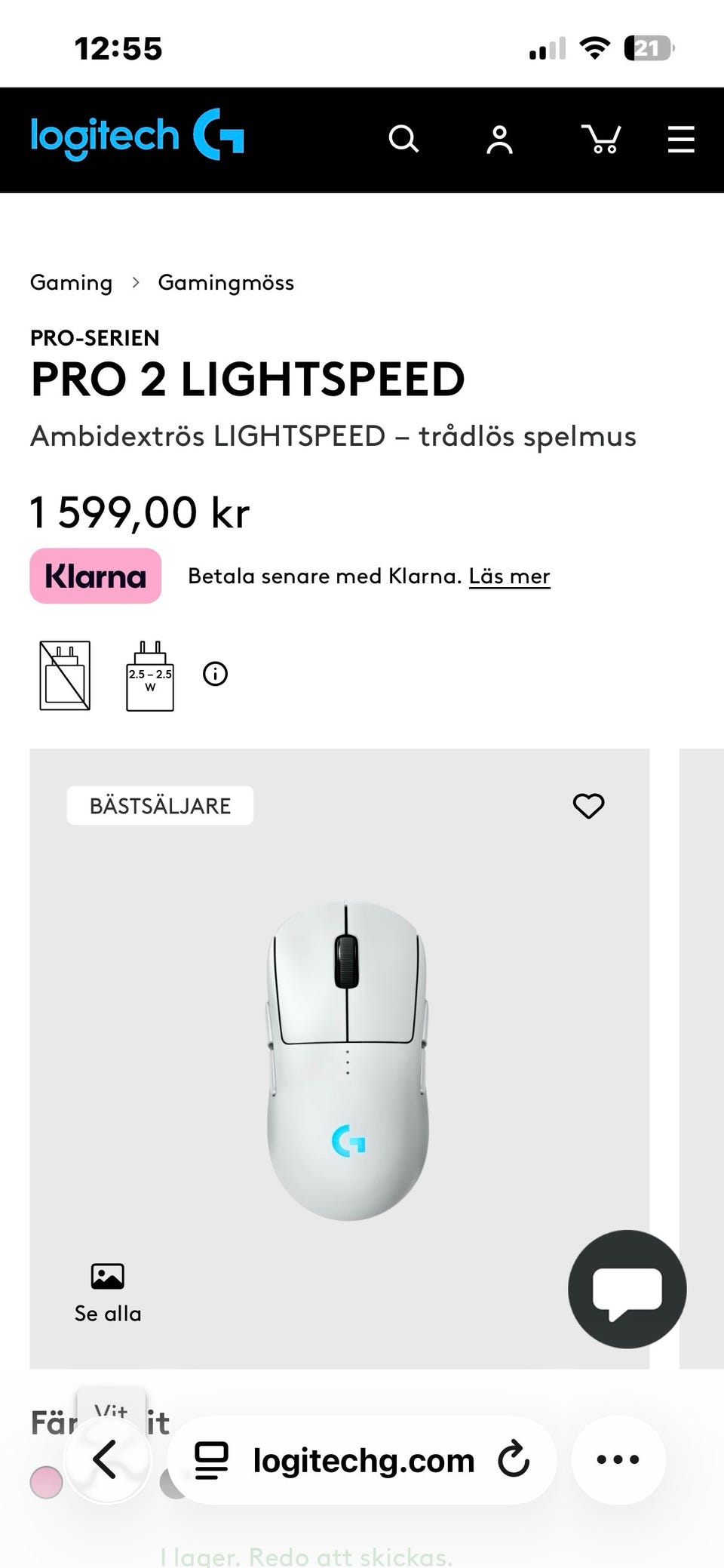Click the Logitech G logo
724x1568 pixels.
pos(137,136)
